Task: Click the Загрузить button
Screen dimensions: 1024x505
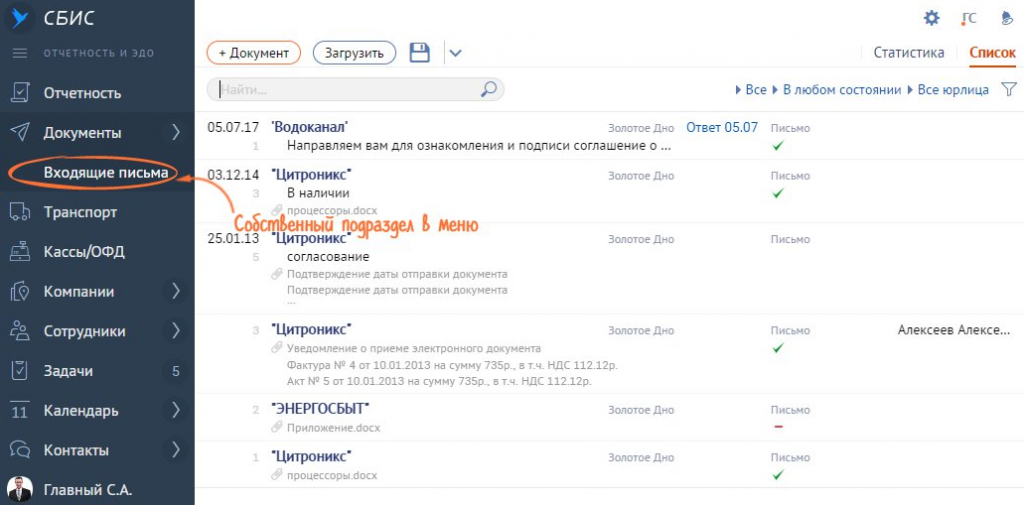Action: click(355, 53)
